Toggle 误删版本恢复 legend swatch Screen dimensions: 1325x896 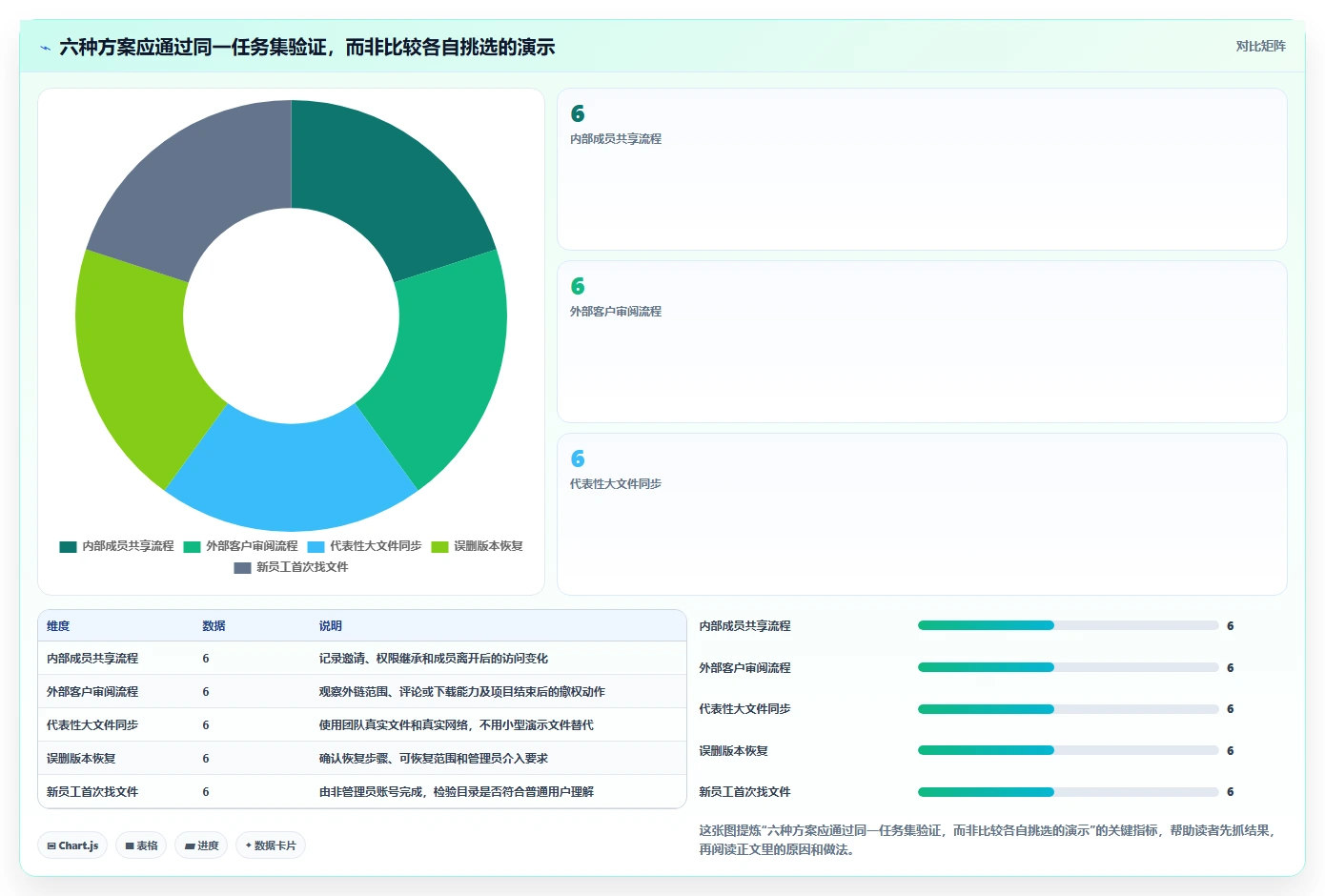(x=439, y=546)
